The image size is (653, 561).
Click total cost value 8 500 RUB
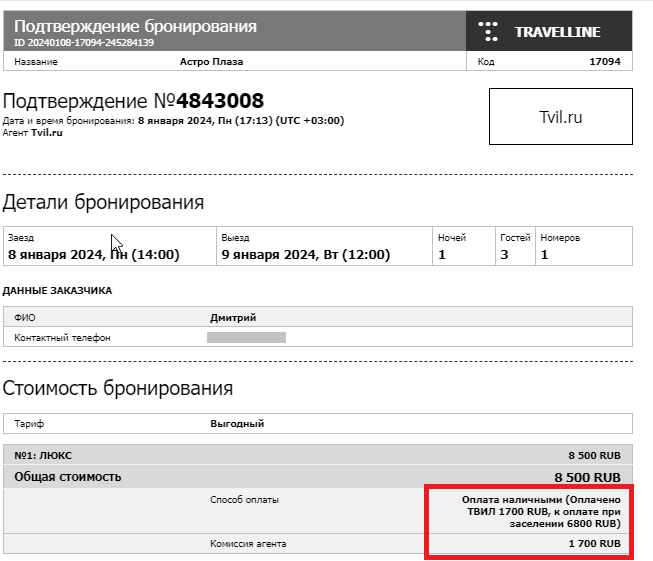(587, 477)
